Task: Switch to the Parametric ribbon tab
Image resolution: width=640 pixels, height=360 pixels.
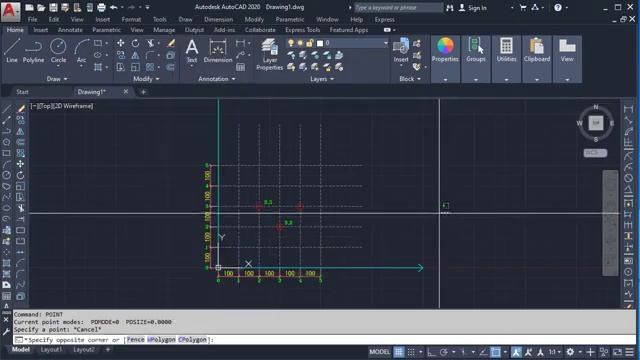Action: [106, 30]
